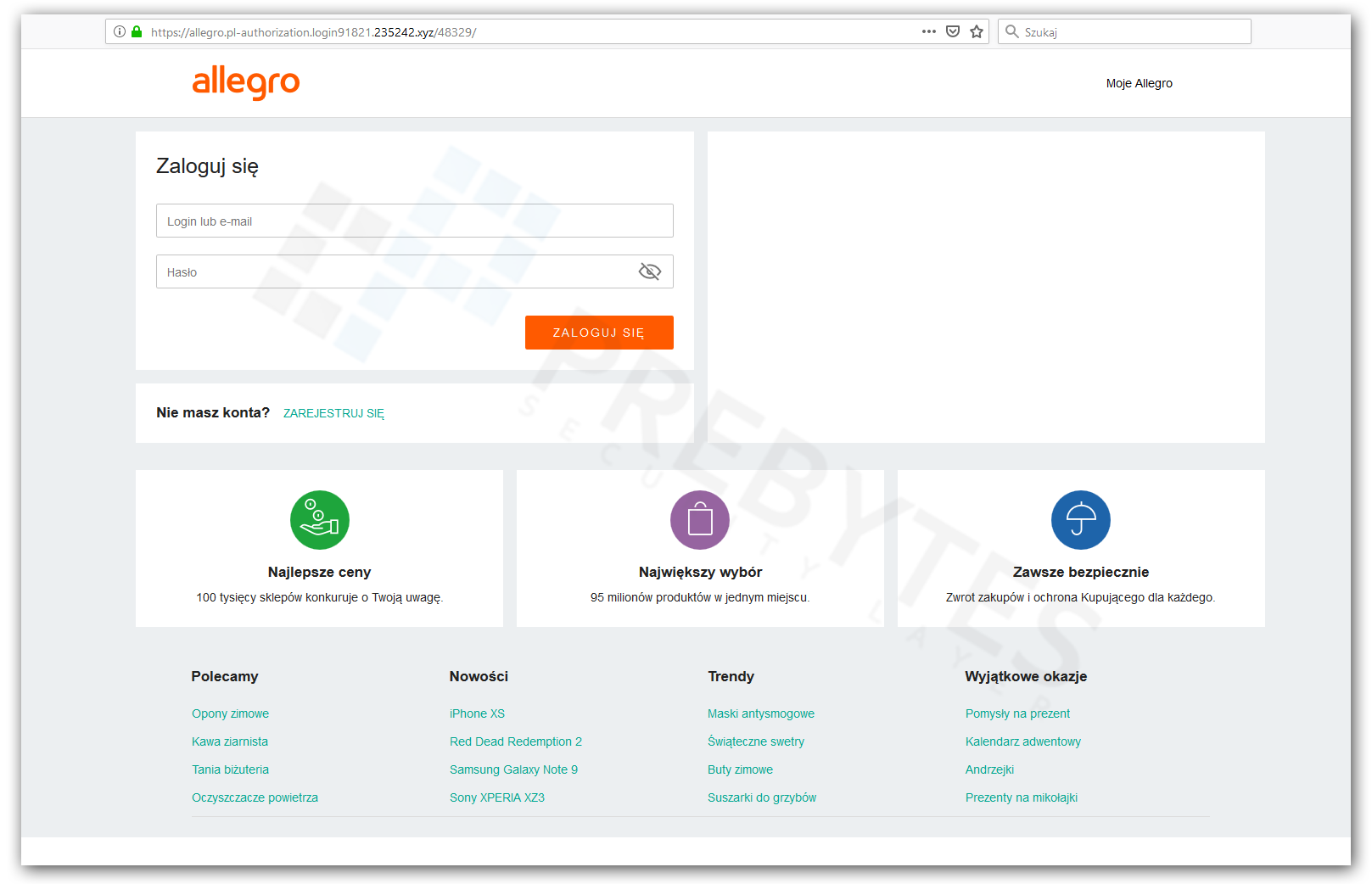Click the green hand icon above Najlepsze ceny
This screenshot has height=884, width=1372.
319,519
